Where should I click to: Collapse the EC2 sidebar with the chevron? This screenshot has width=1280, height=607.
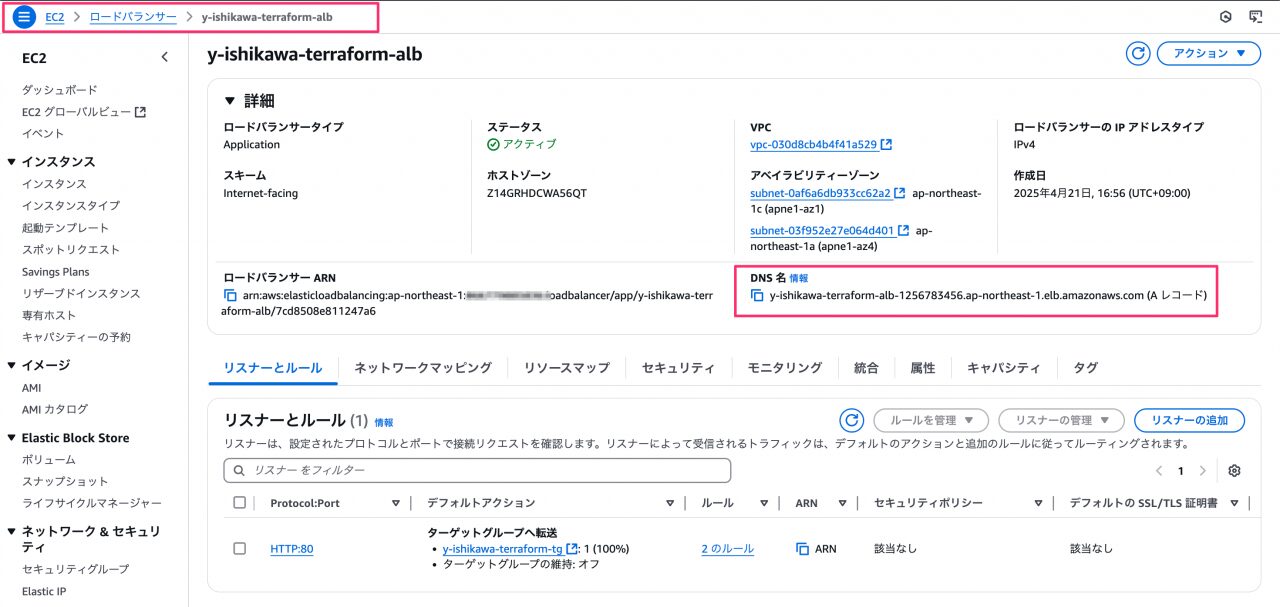pos(165,58)
